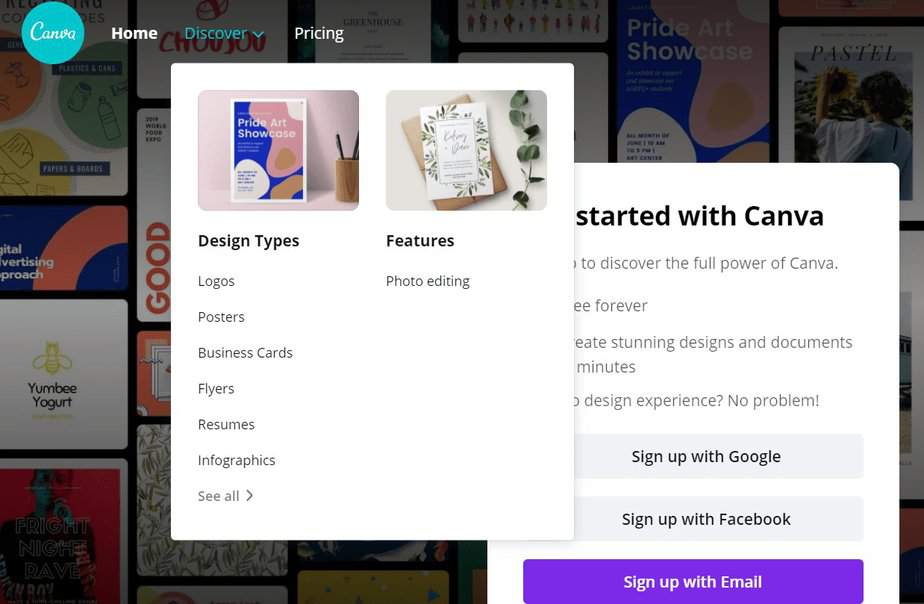Select the Pride Art Showcase design thumbnail
Image resolution: width=924 pixels, height=604 pixels.
pos(278,150)
